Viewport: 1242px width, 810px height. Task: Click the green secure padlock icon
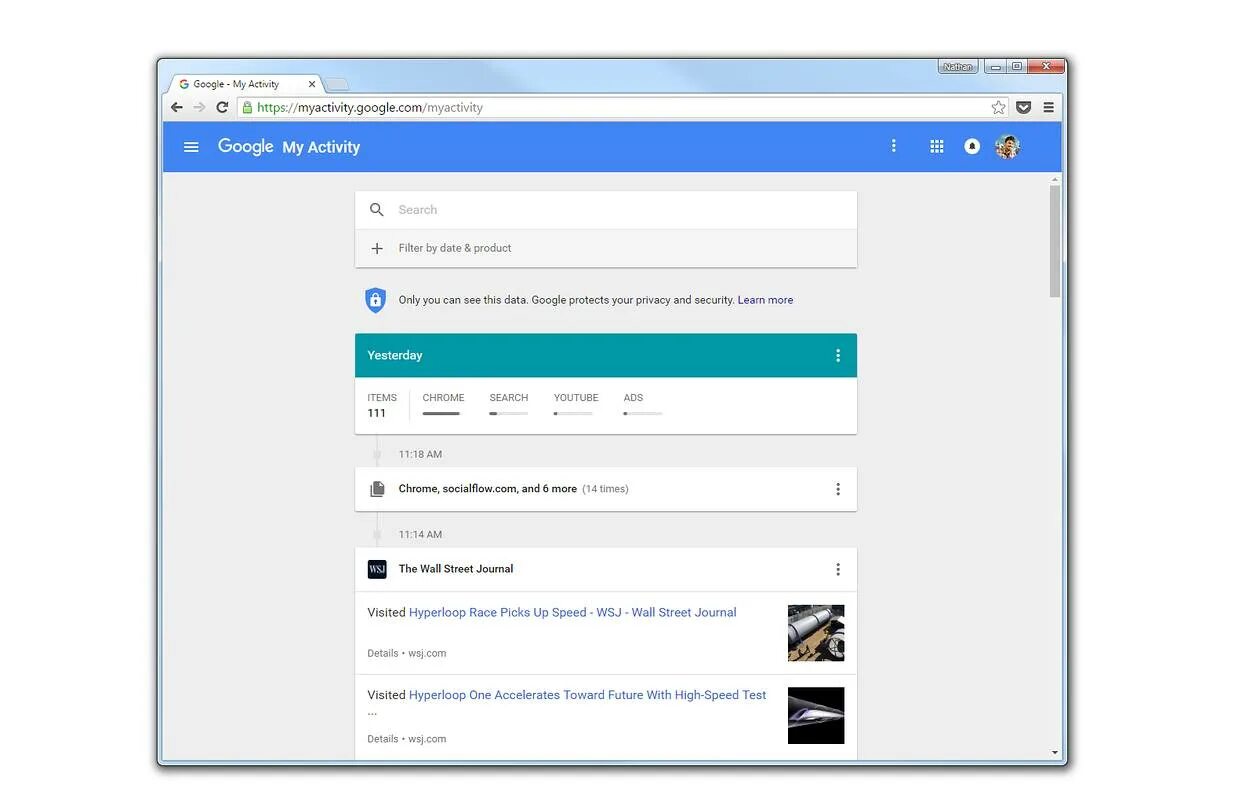click(248, 107)
